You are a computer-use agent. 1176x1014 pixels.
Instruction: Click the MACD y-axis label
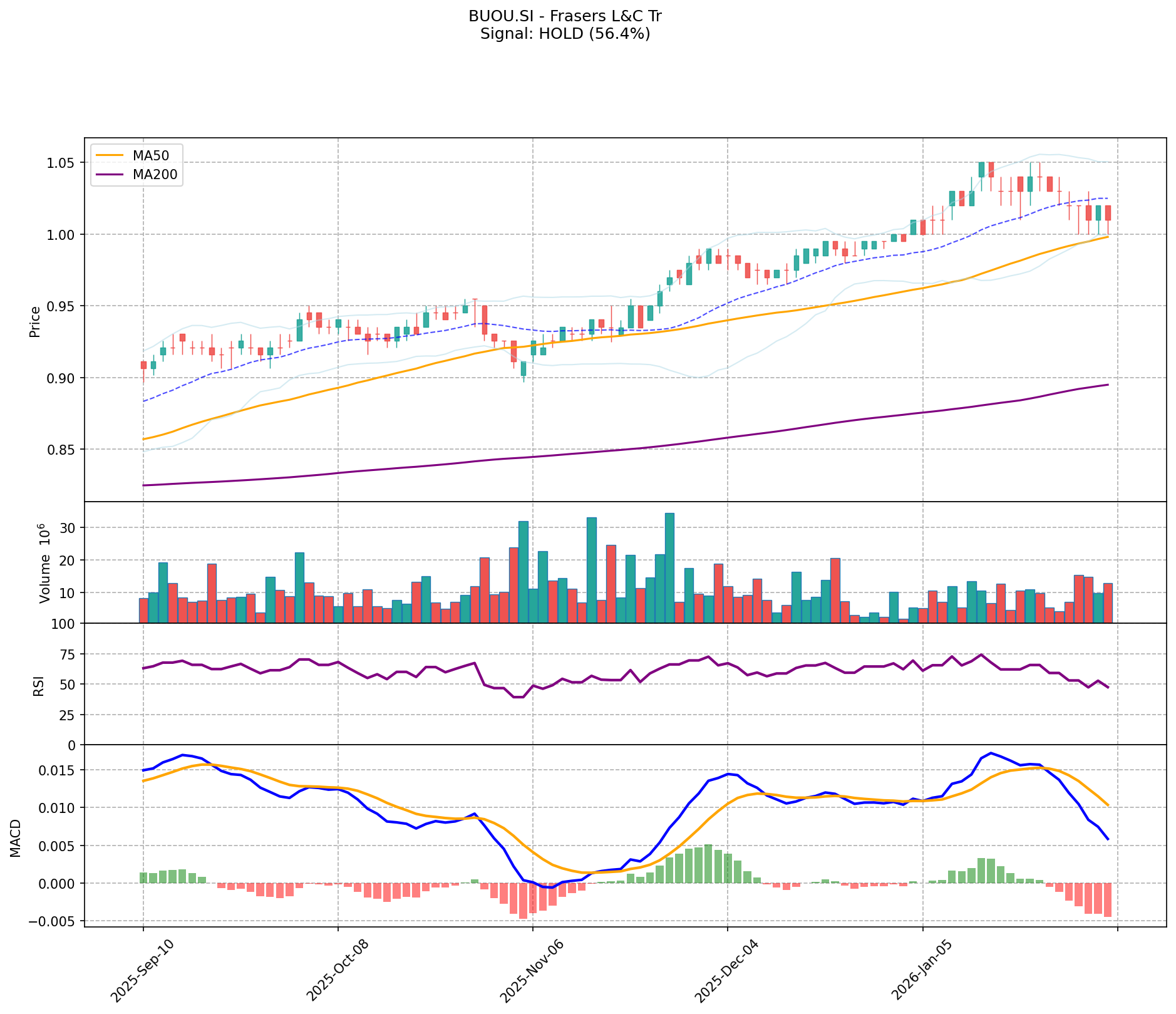click(16, 837)
